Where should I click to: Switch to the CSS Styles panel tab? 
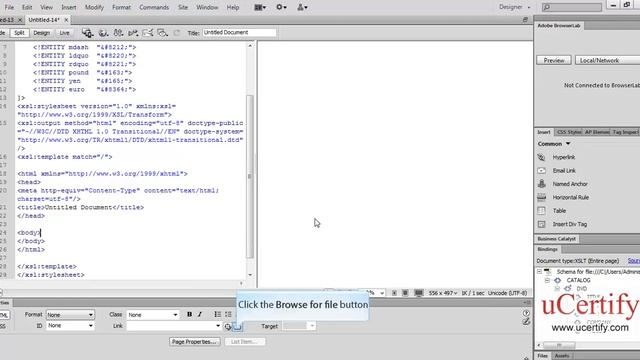(569, 132)
